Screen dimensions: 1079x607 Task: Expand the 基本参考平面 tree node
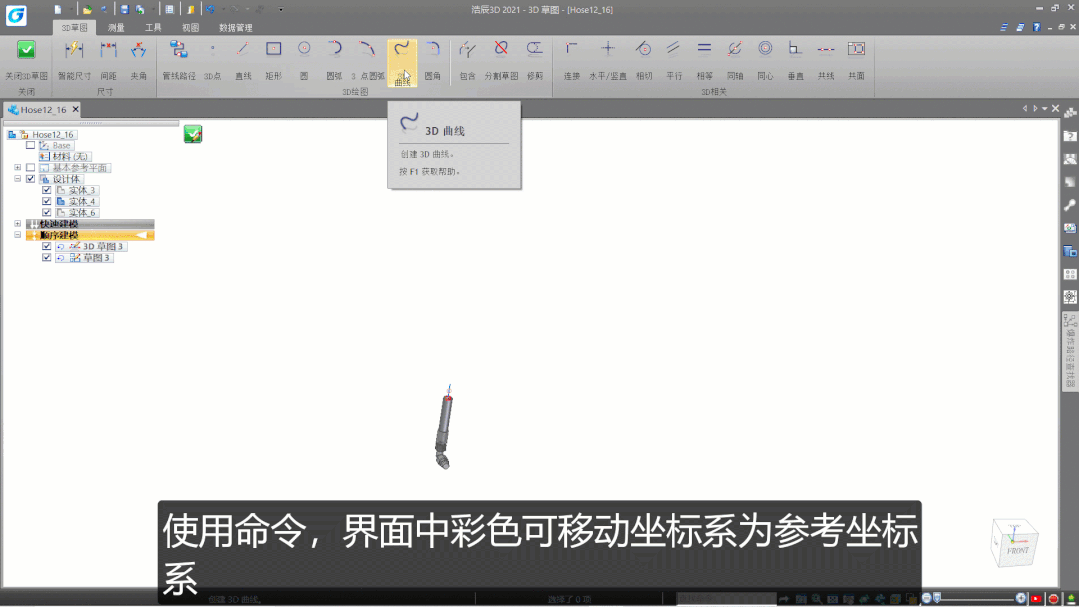(18, 168)
